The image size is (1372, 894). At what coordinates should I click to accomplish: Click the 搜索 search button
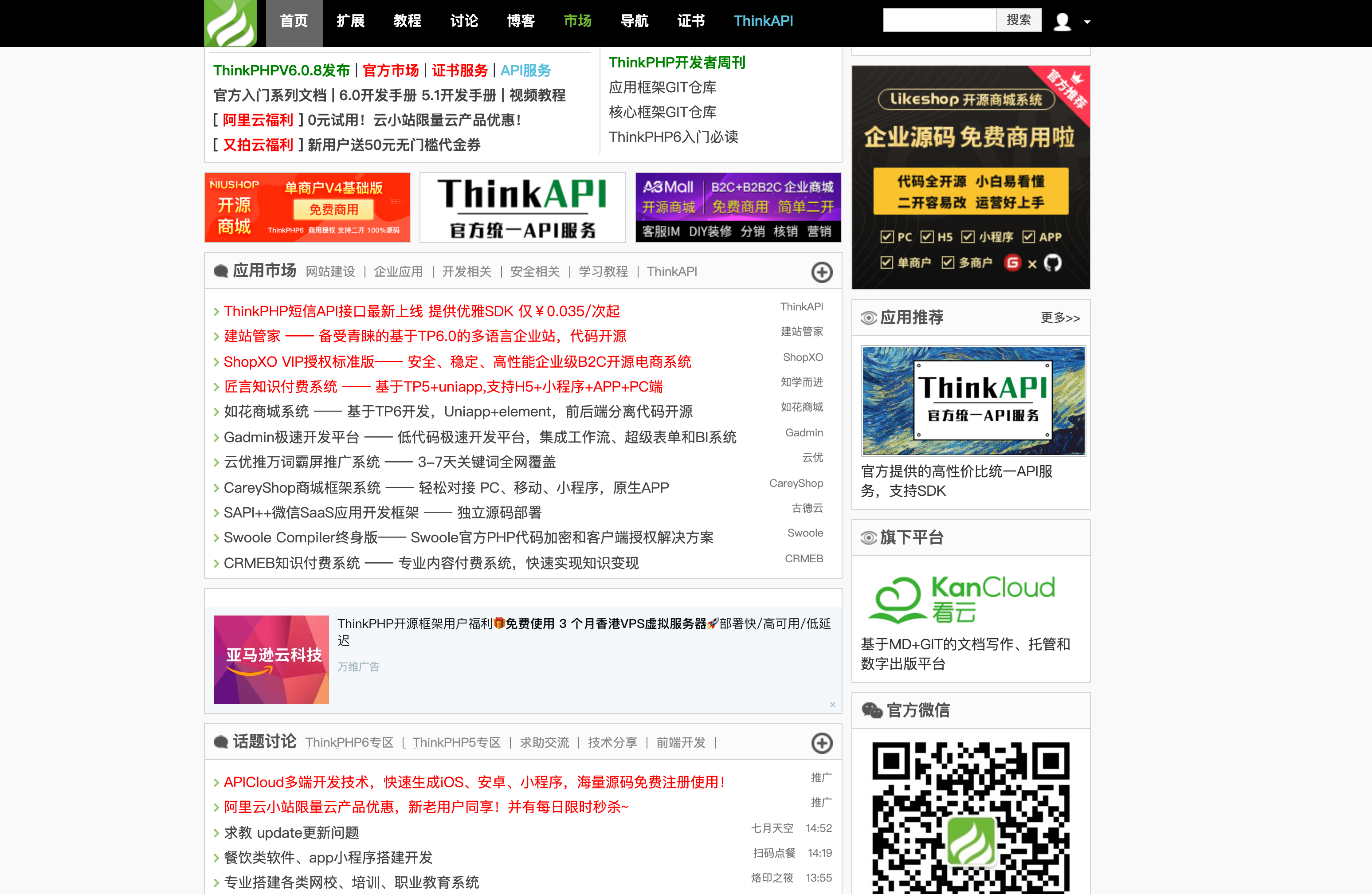[x=1019, y=20]
